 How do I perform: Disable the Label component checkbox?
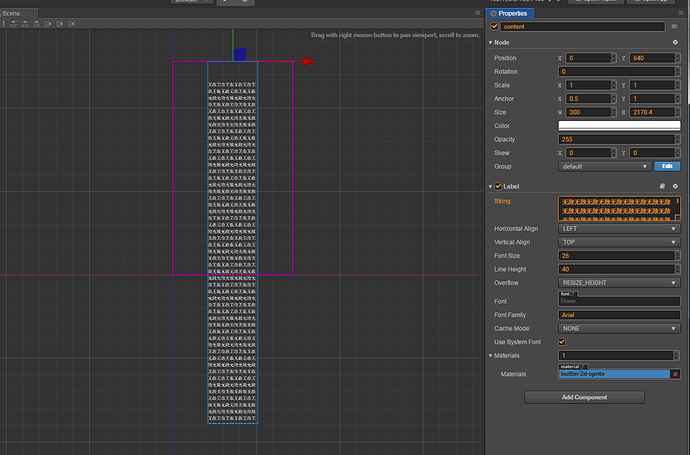498,186
